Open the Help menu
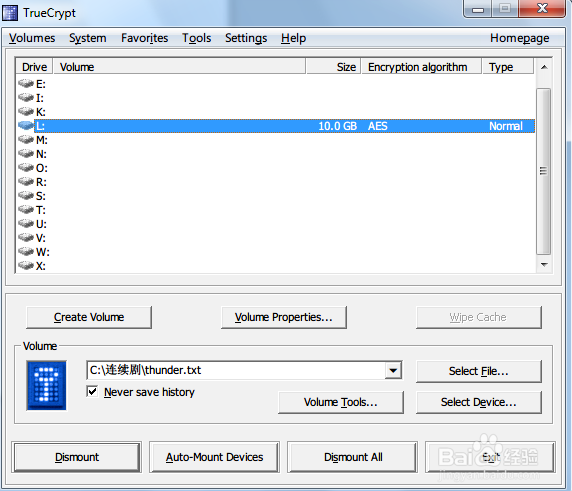This screenshot has width=572, height=491. point(293,38)
